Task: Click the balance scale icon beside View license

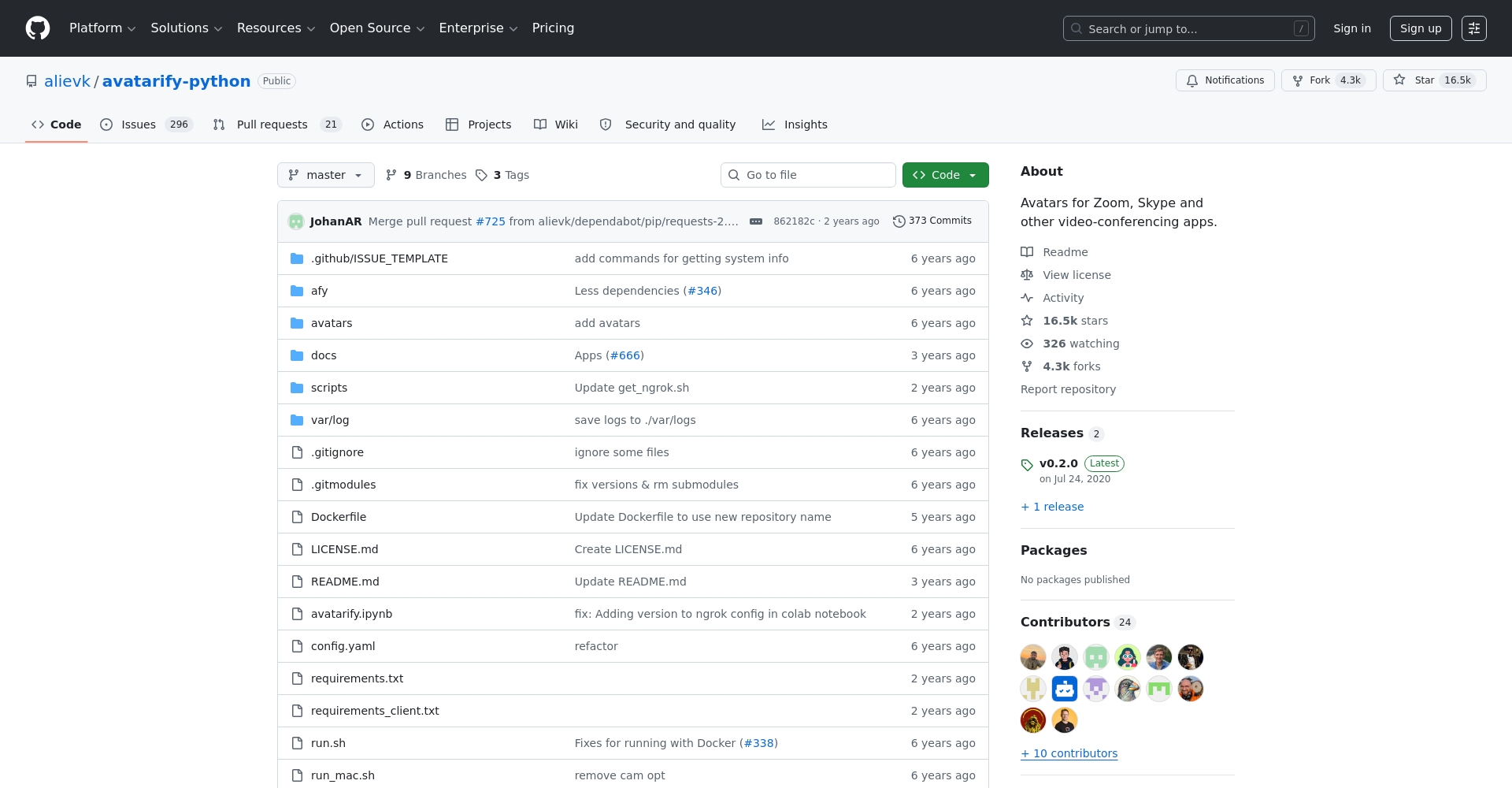Action: [x=1027, y=275]
